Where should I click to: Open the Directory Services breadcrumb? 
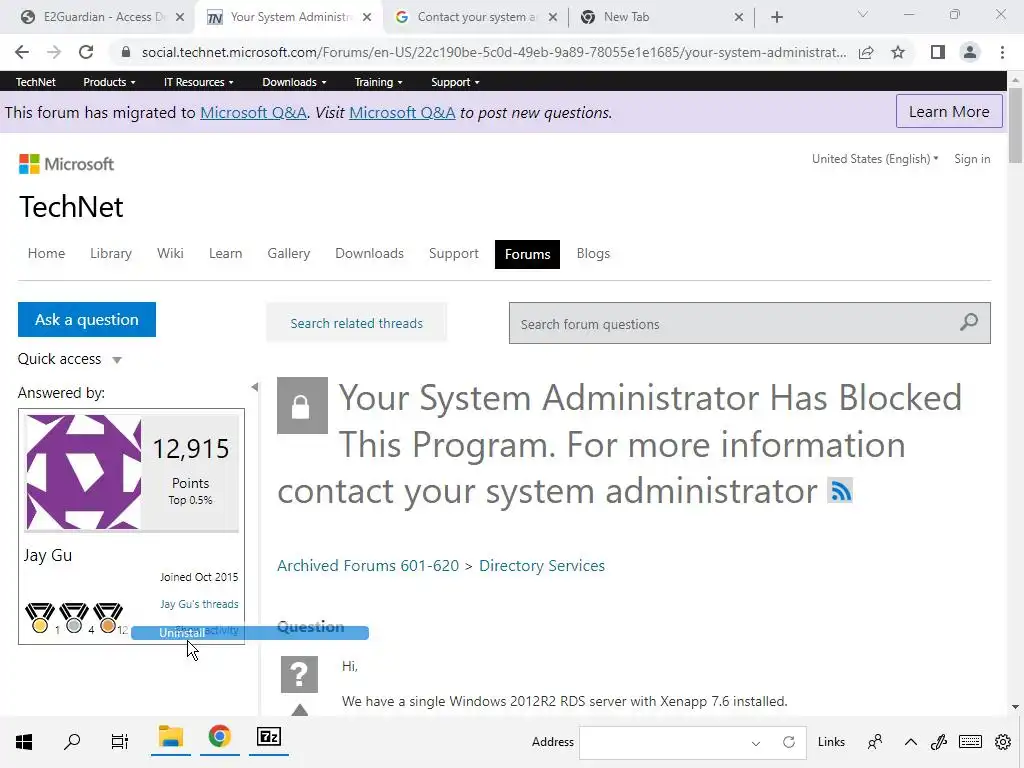(542, 566)
